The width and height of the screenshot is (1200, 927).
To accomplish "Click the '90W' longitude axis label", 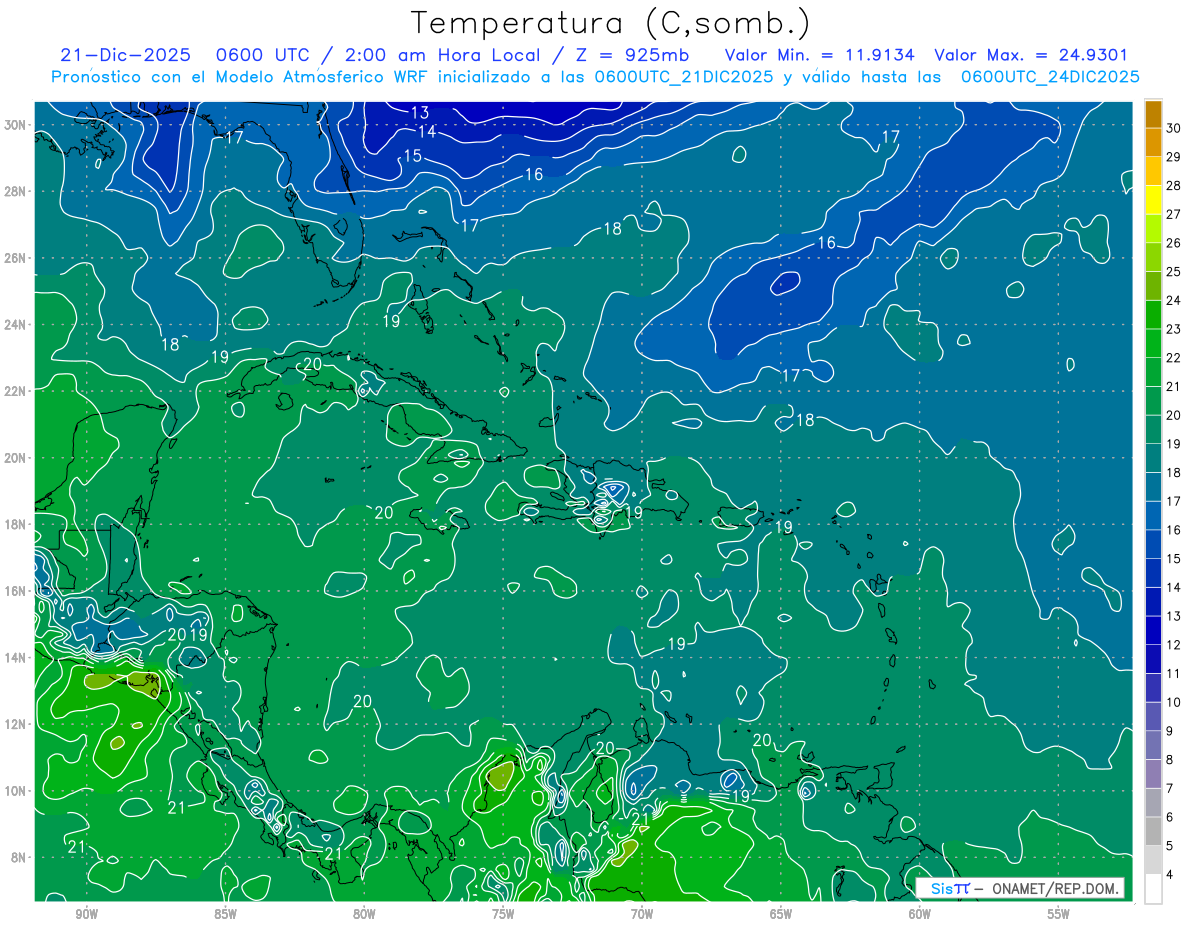I will [86, 915].
